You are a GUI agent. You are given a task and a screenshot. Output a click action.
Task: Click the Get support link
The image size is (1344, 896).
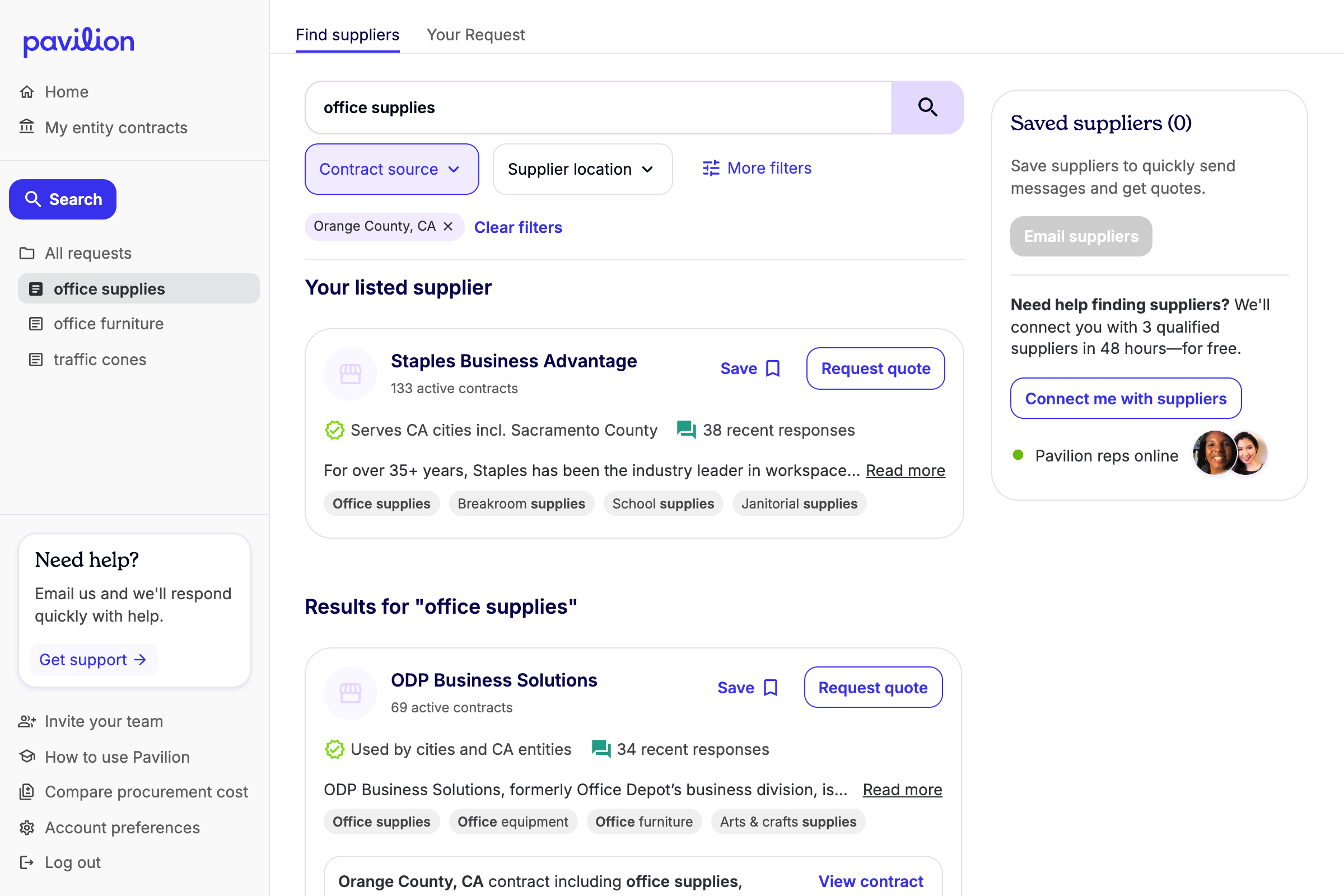(93, 660)
